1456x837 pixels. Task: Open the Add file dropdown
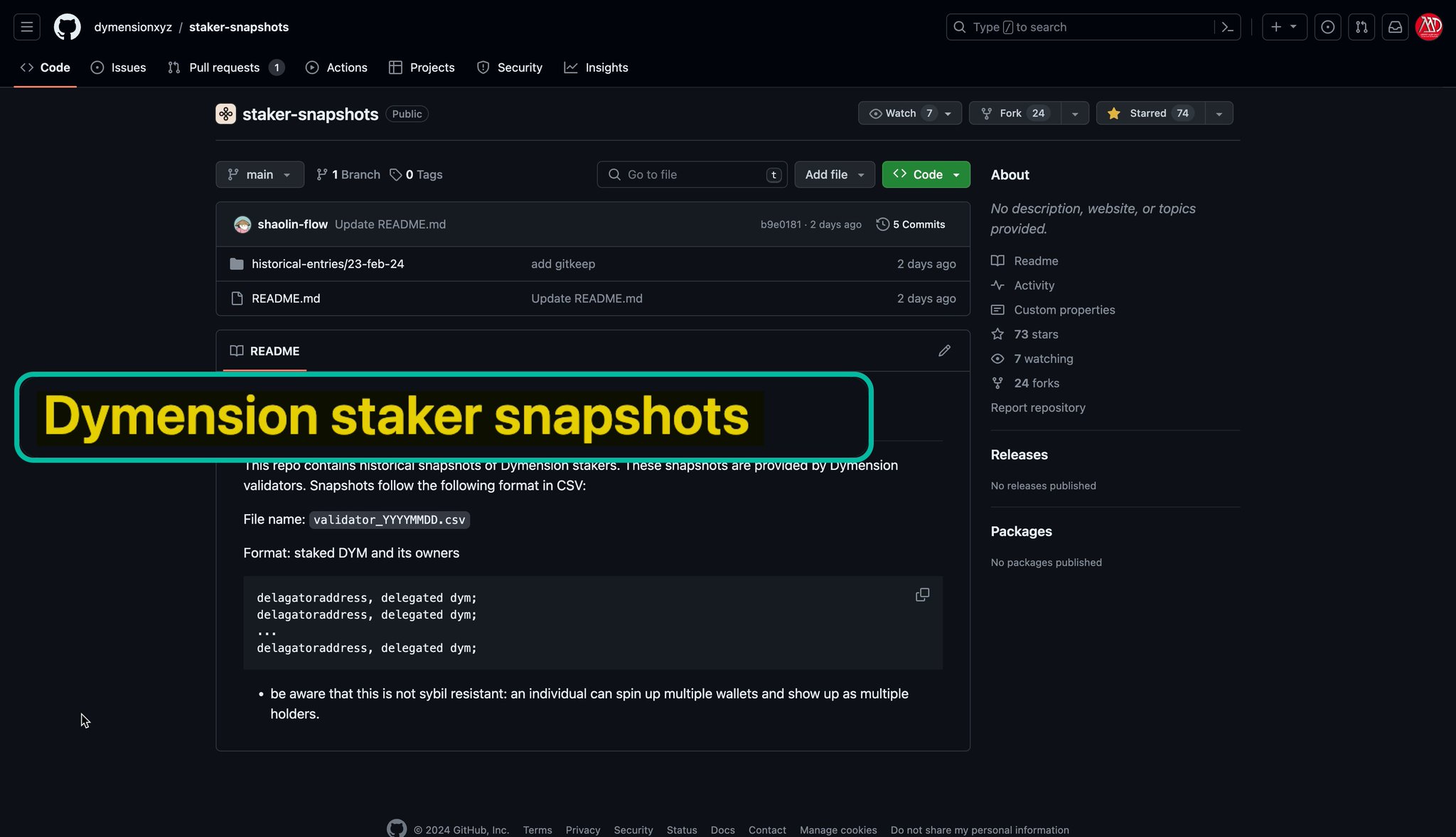[x=835, y=175]
